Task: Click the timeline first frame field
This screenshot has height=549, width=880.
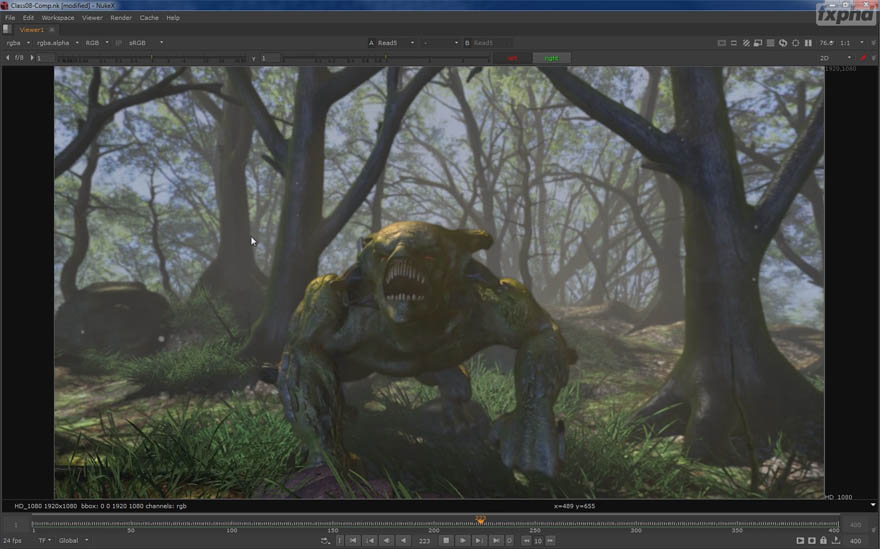Action: click(x=15, y=525)
